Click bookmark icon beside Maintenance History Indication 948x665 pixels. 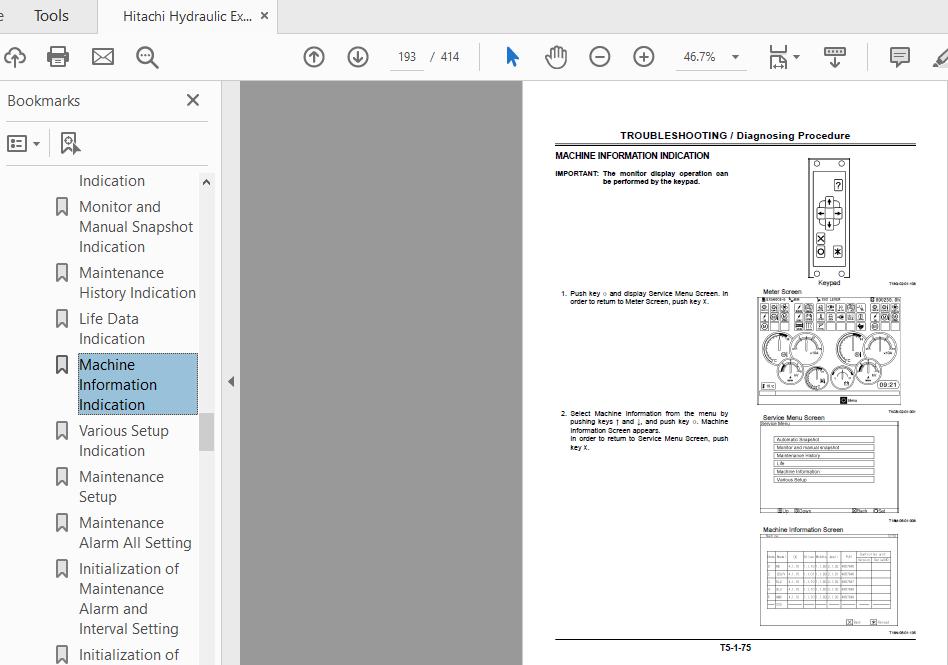[x=62, y=273]
